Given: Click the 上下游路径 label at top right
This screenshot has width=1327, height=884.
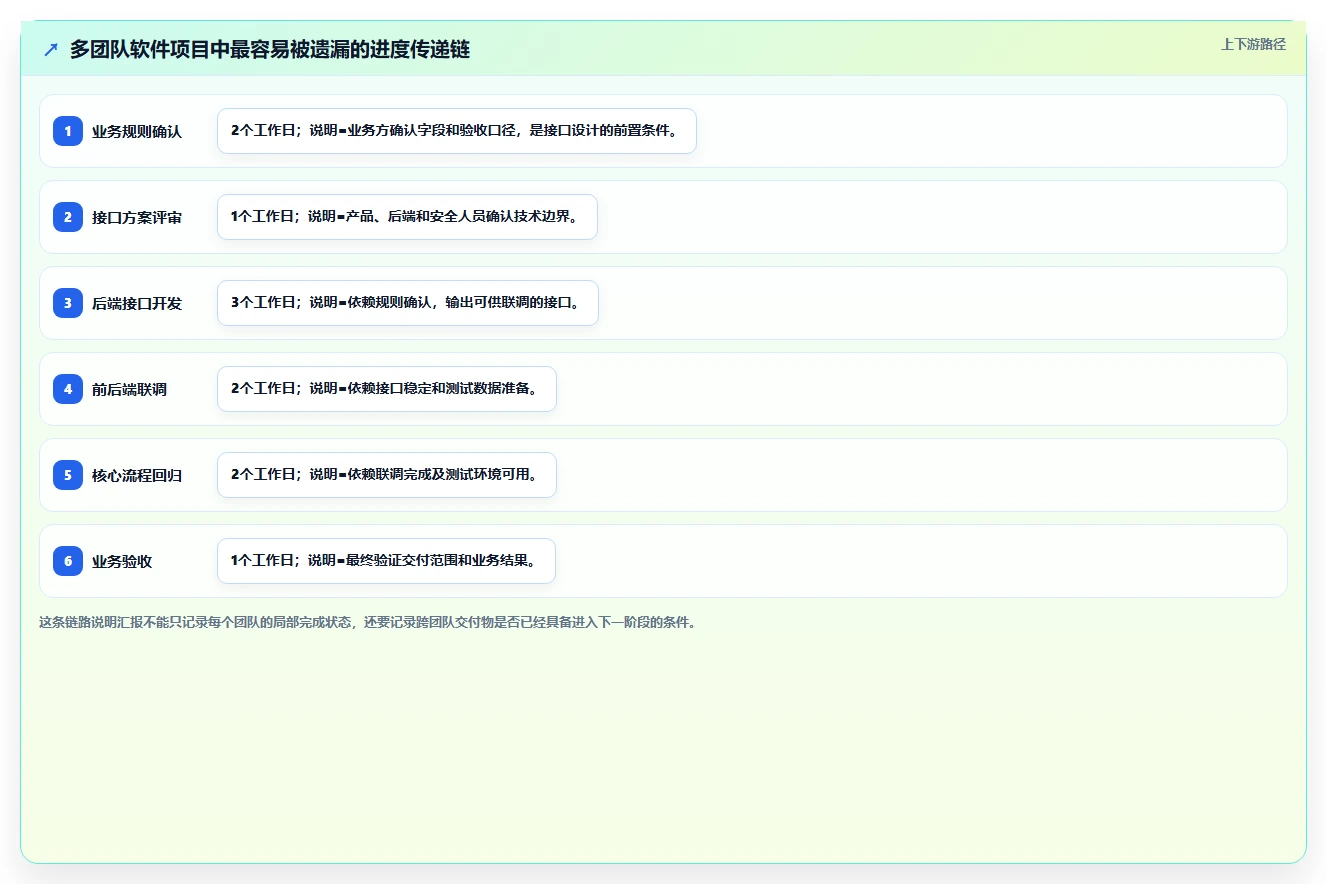Looking at the screenshot, I should coord(1253,45).
